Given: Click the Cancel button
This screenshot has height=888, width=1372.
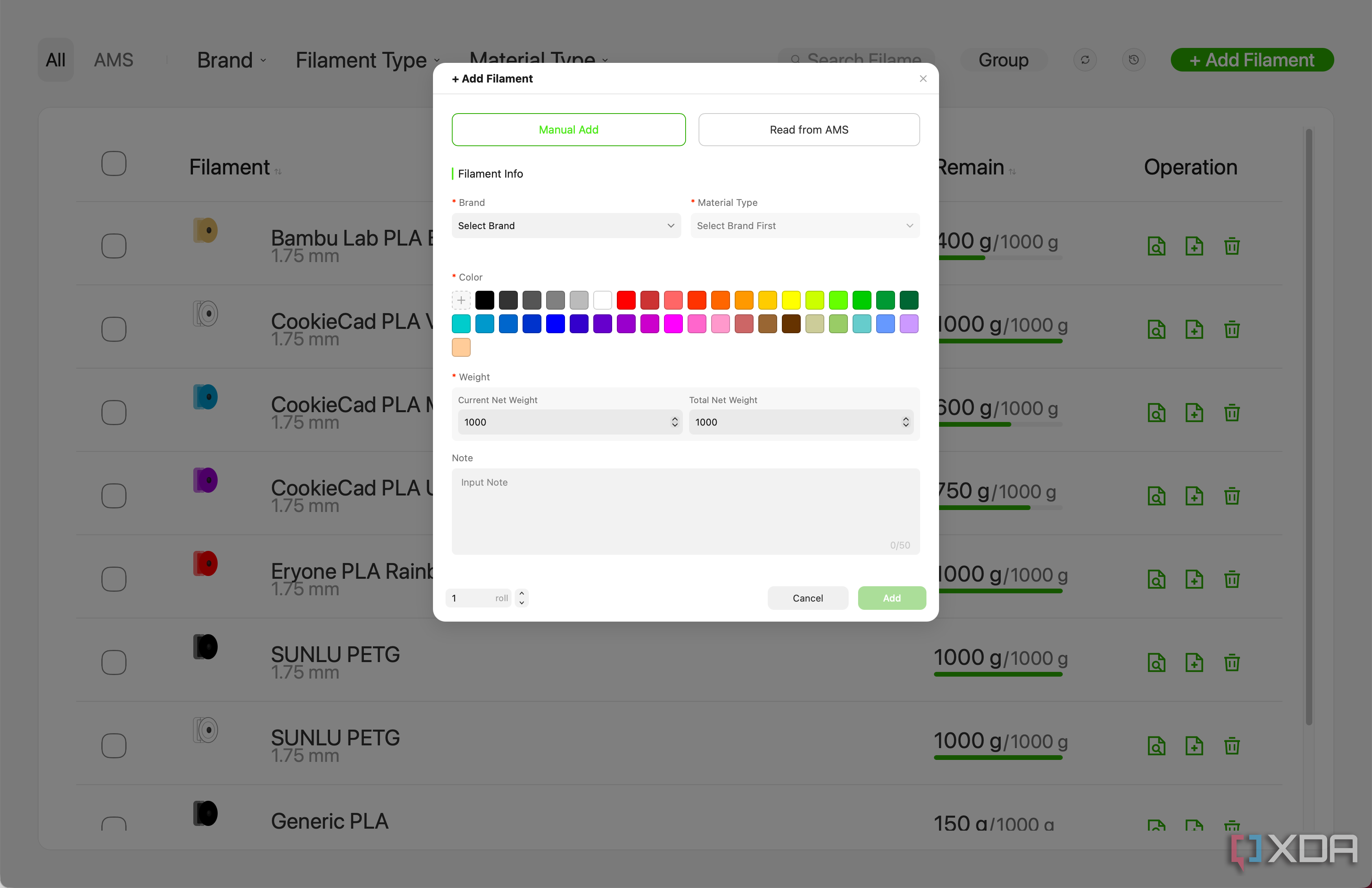Looking at the screenshot, I should click(x=808, y=598).
